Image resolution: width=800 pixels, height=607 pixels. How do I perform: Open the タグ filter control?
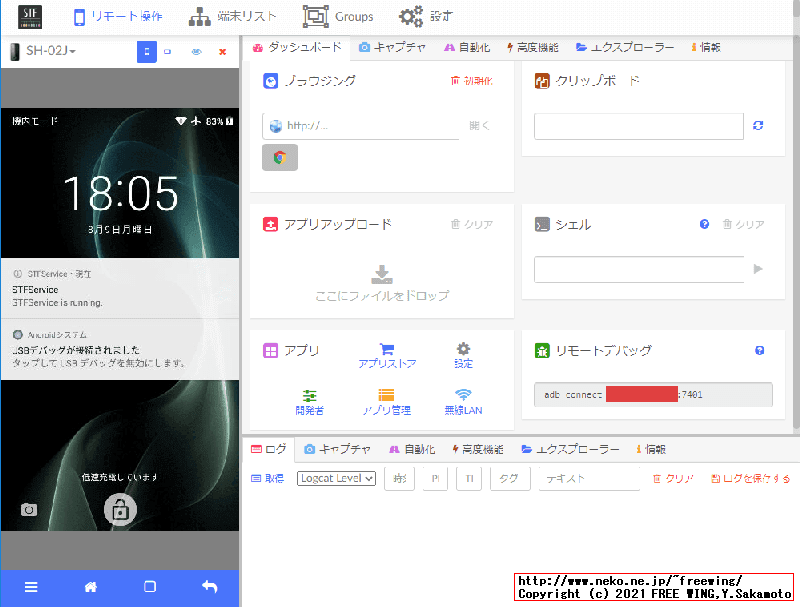(x=510, y=478)
